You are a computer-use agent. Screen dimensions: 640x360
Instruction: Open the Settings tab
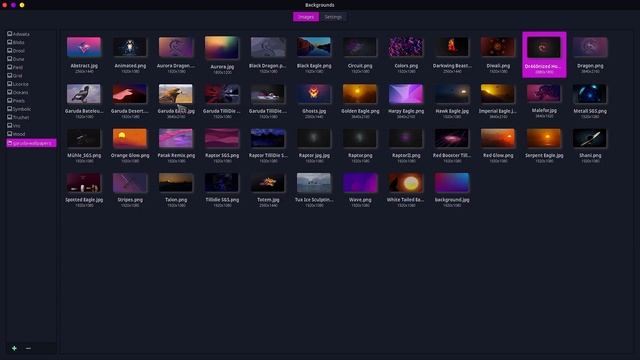coord(333,17)
